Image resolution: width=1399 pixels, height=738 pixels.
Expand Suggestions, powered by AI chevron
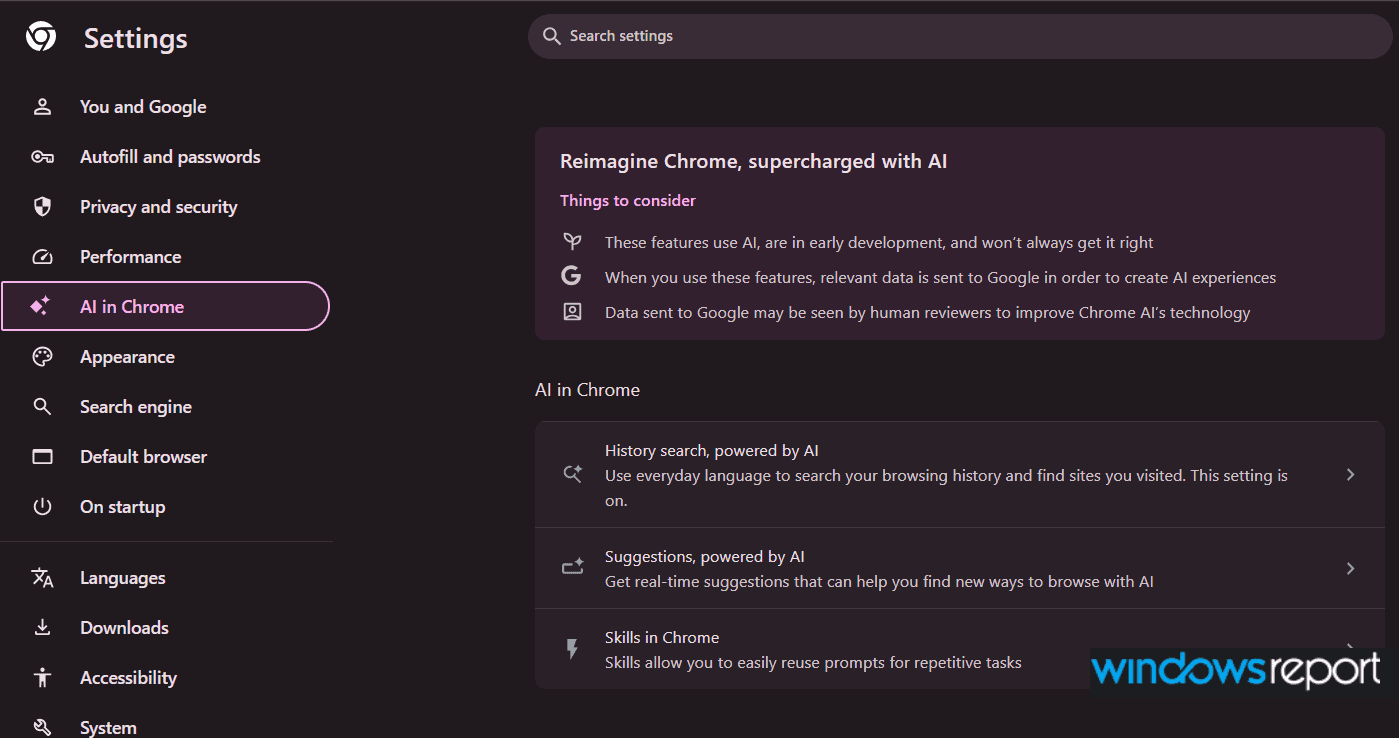point(1351,568)
